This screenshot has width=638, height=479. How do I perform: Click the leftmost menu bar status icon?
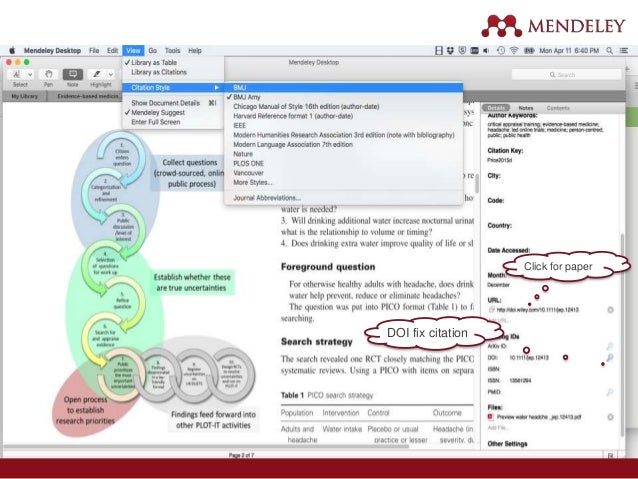(439, 50)
